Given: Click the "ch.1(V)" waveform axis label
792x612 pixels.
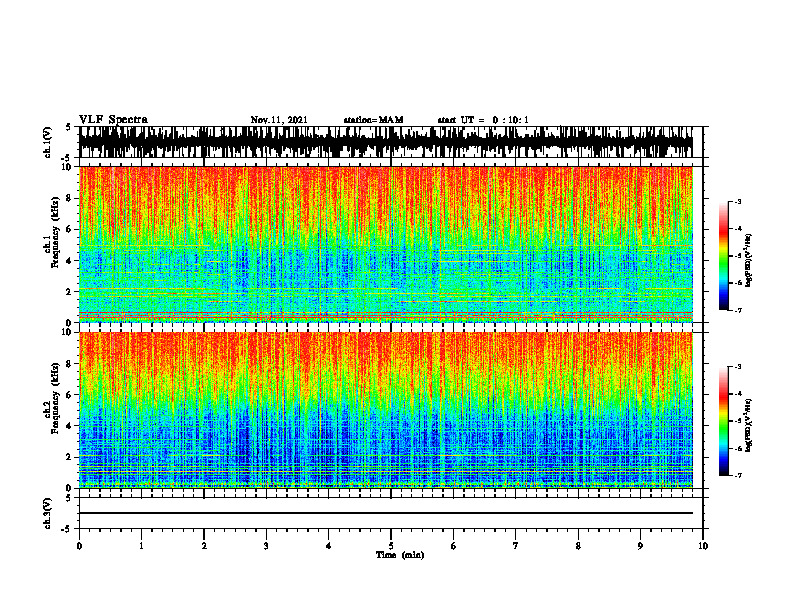Looking at the screenshot, I should pyautogui.click(x=48, y=142).
